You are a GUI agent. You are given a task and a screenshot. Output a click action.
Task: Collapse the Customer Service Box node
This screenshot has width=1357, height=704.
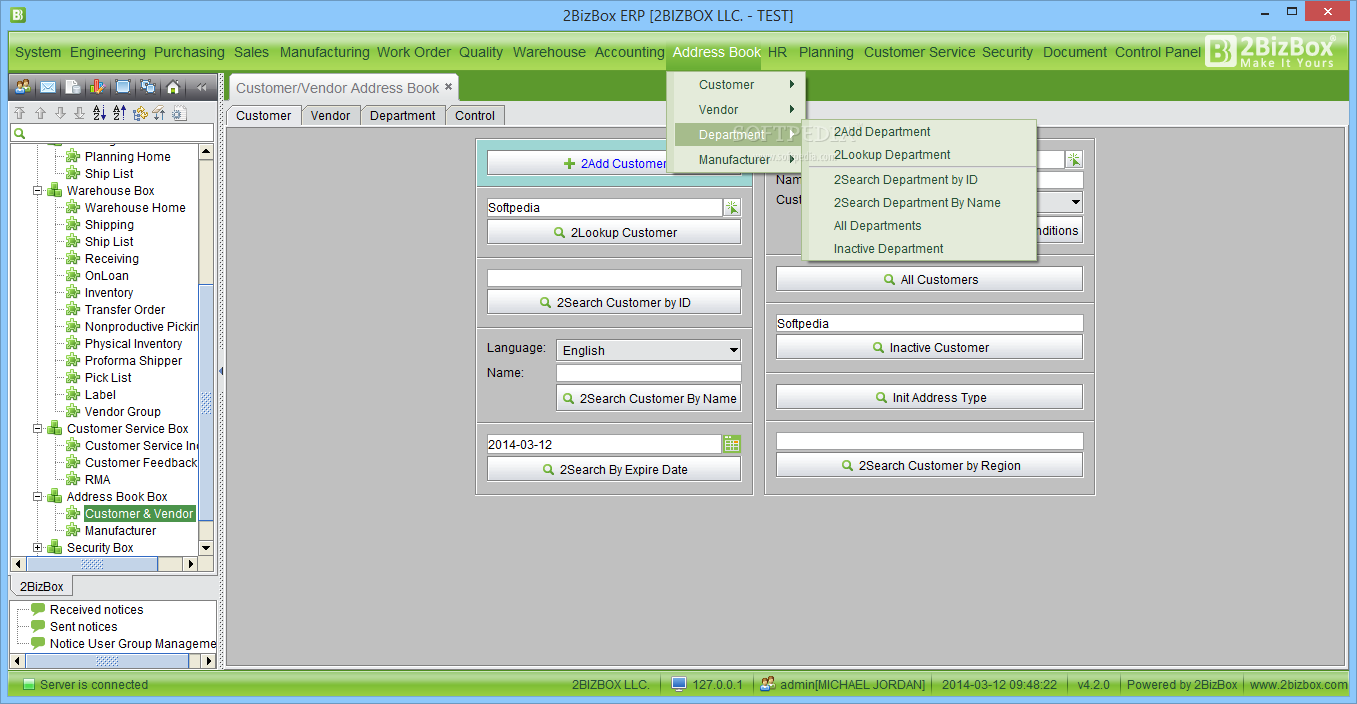[38, 428]
